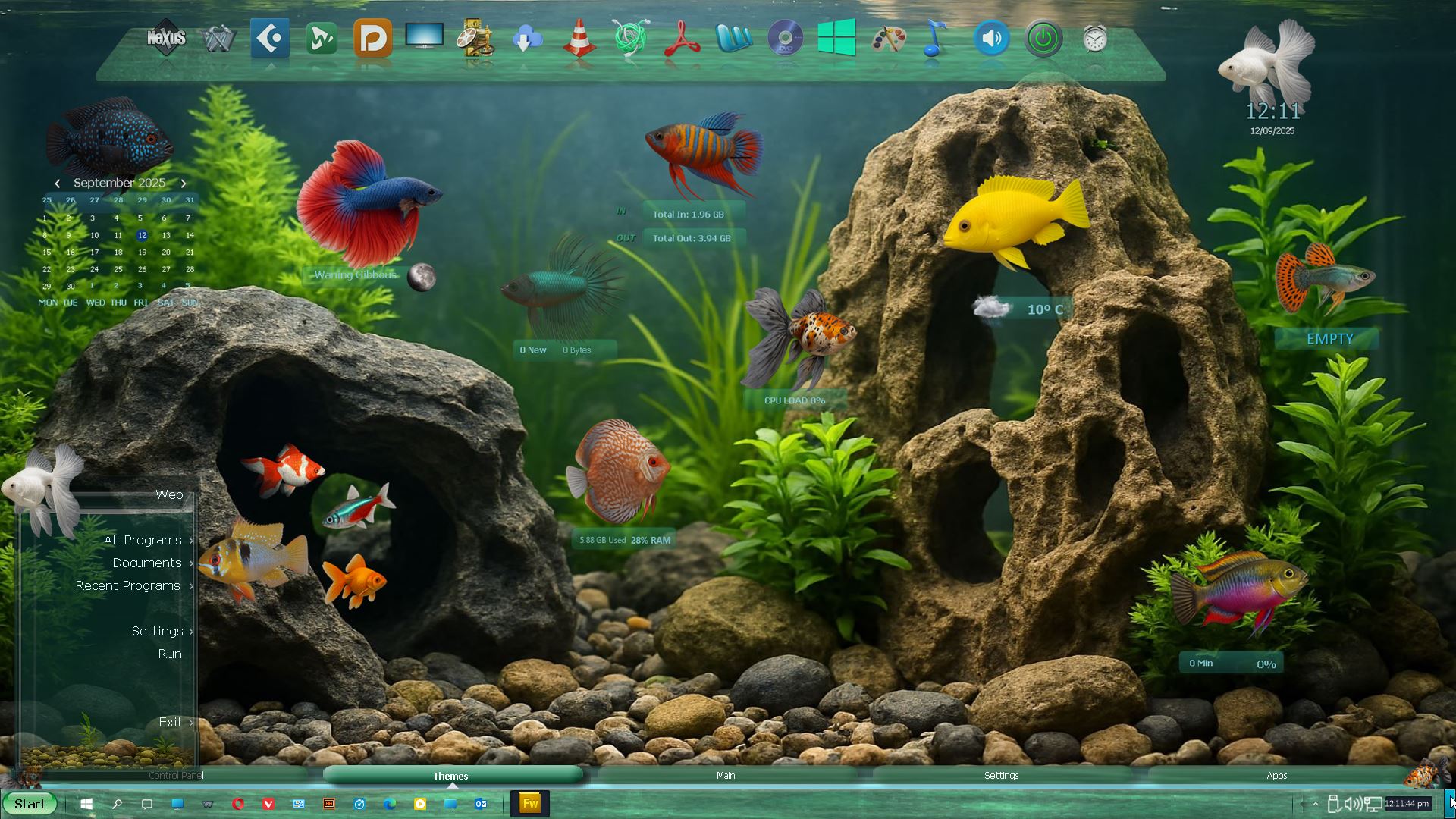
Task: Mute sound with speaker dock icon
Action: (991, 39)
